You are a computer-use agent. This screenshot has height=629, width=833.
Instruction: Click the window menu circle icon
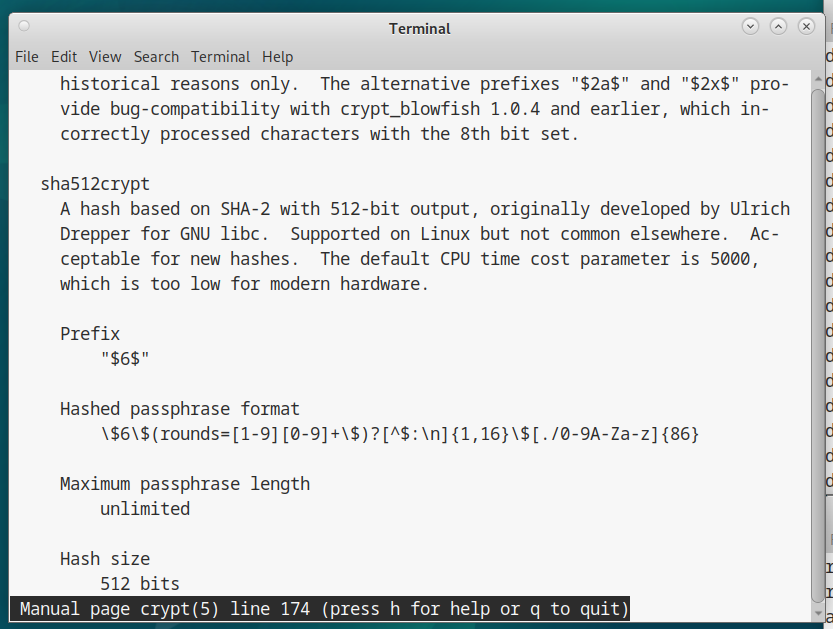(x=24, y=27)
